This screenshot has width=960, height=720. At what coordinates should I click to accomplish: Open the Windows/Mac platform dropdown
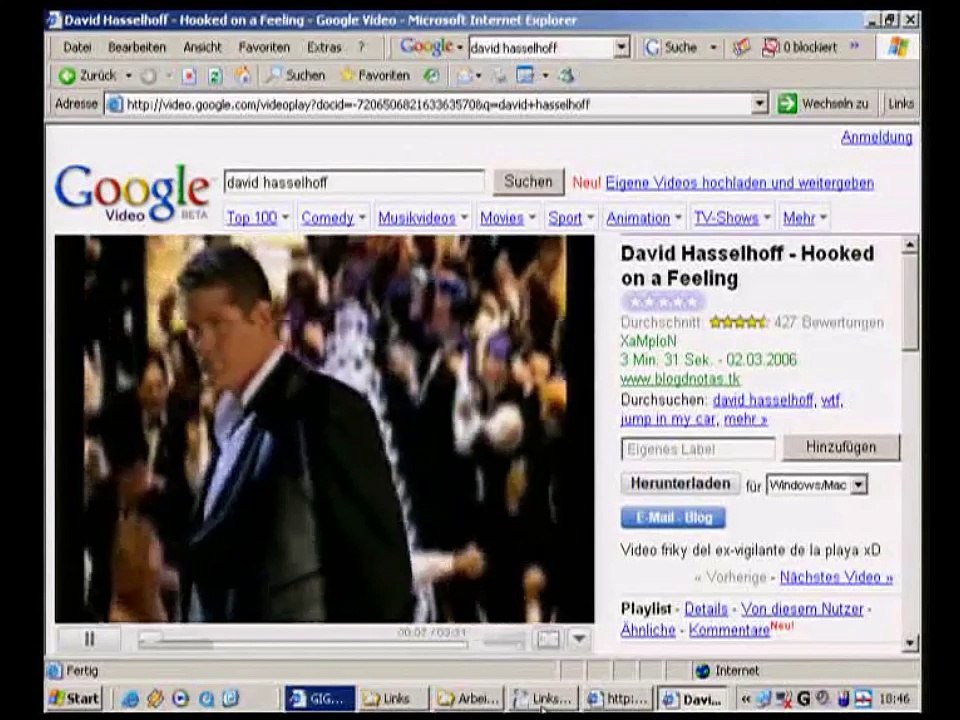click(817, 486)
